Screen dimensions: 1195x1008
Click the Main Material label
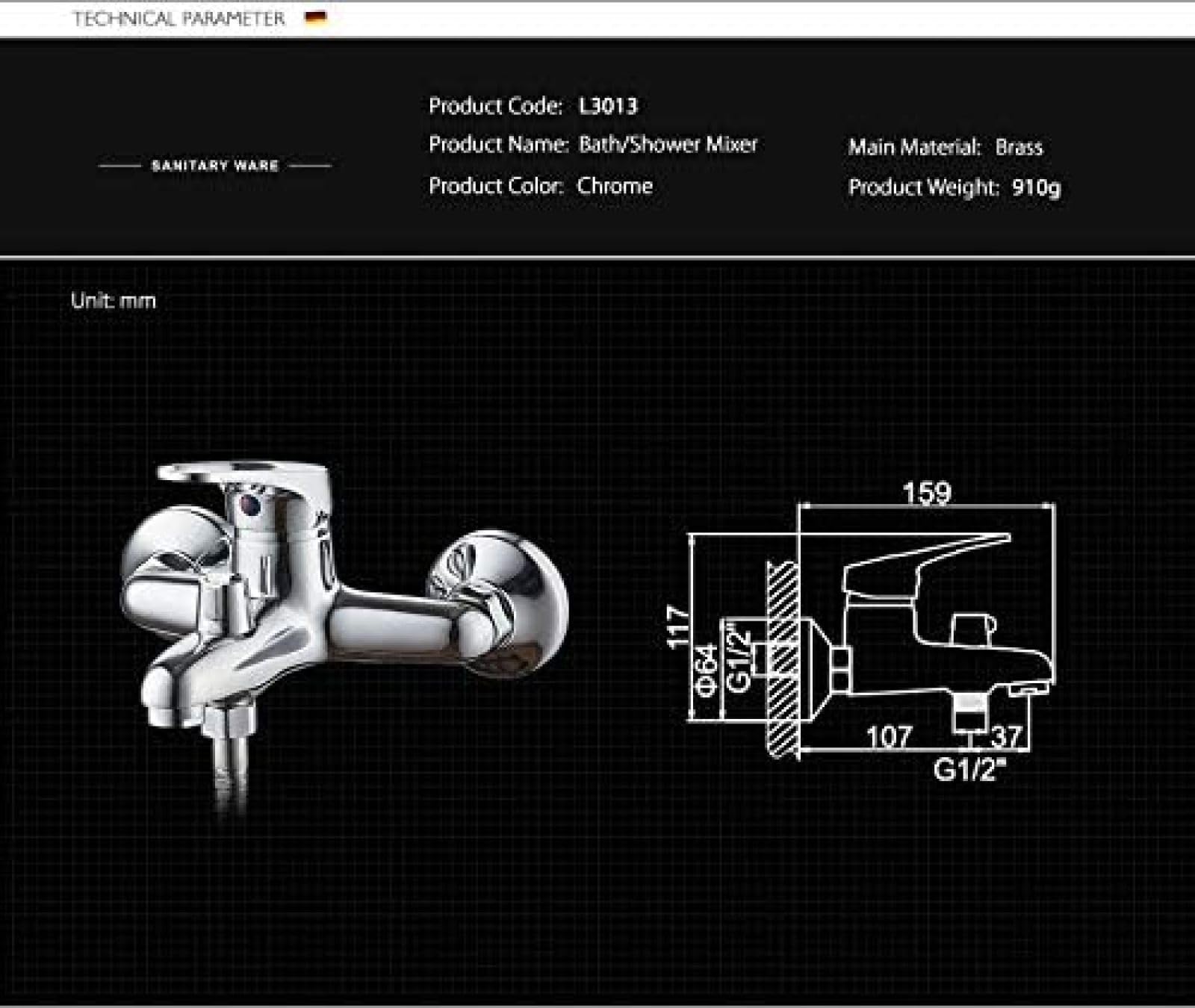pyautogui.click(x=914, y=146)
